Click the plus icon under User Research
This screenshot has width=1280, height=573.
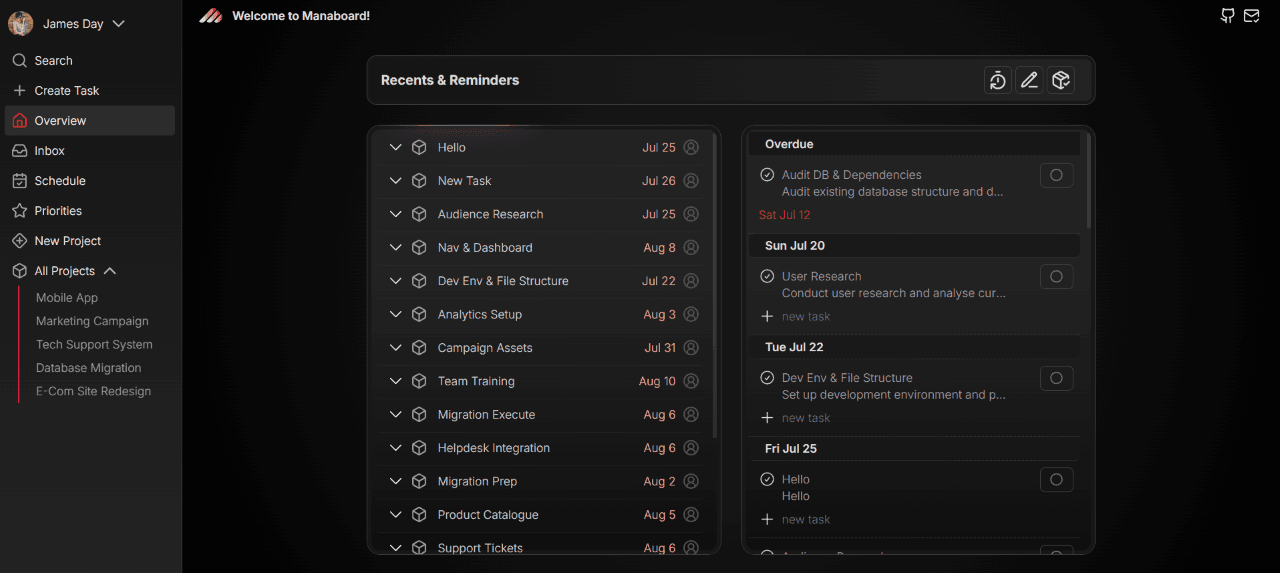point(767,316)
